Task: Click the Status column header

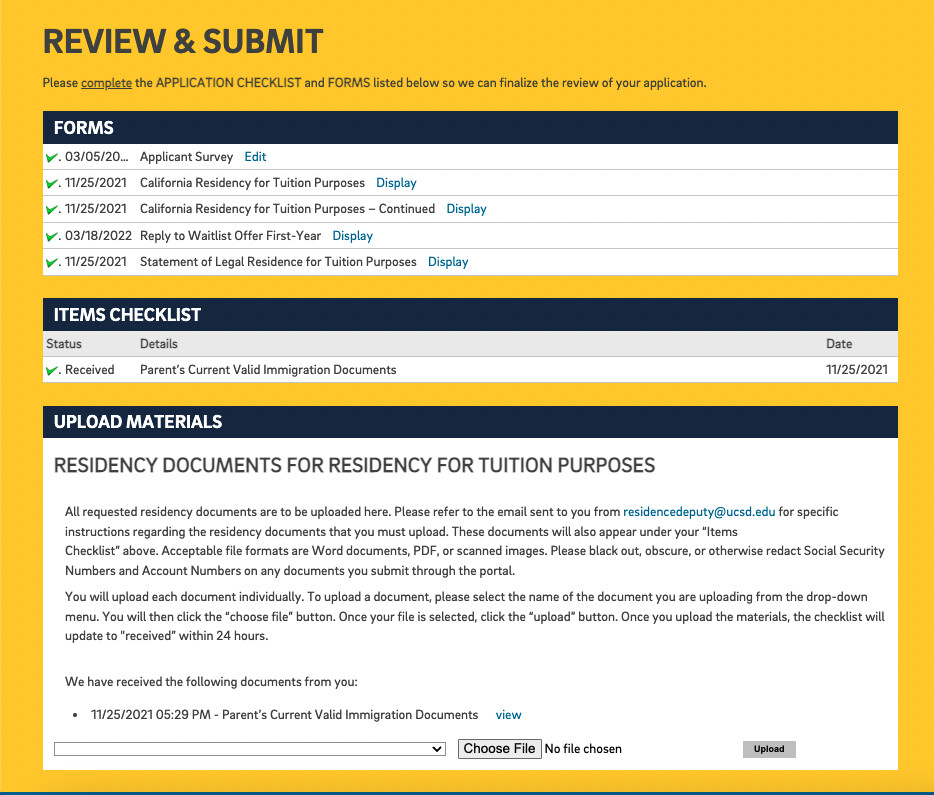Action: click(x=64, y=344)
